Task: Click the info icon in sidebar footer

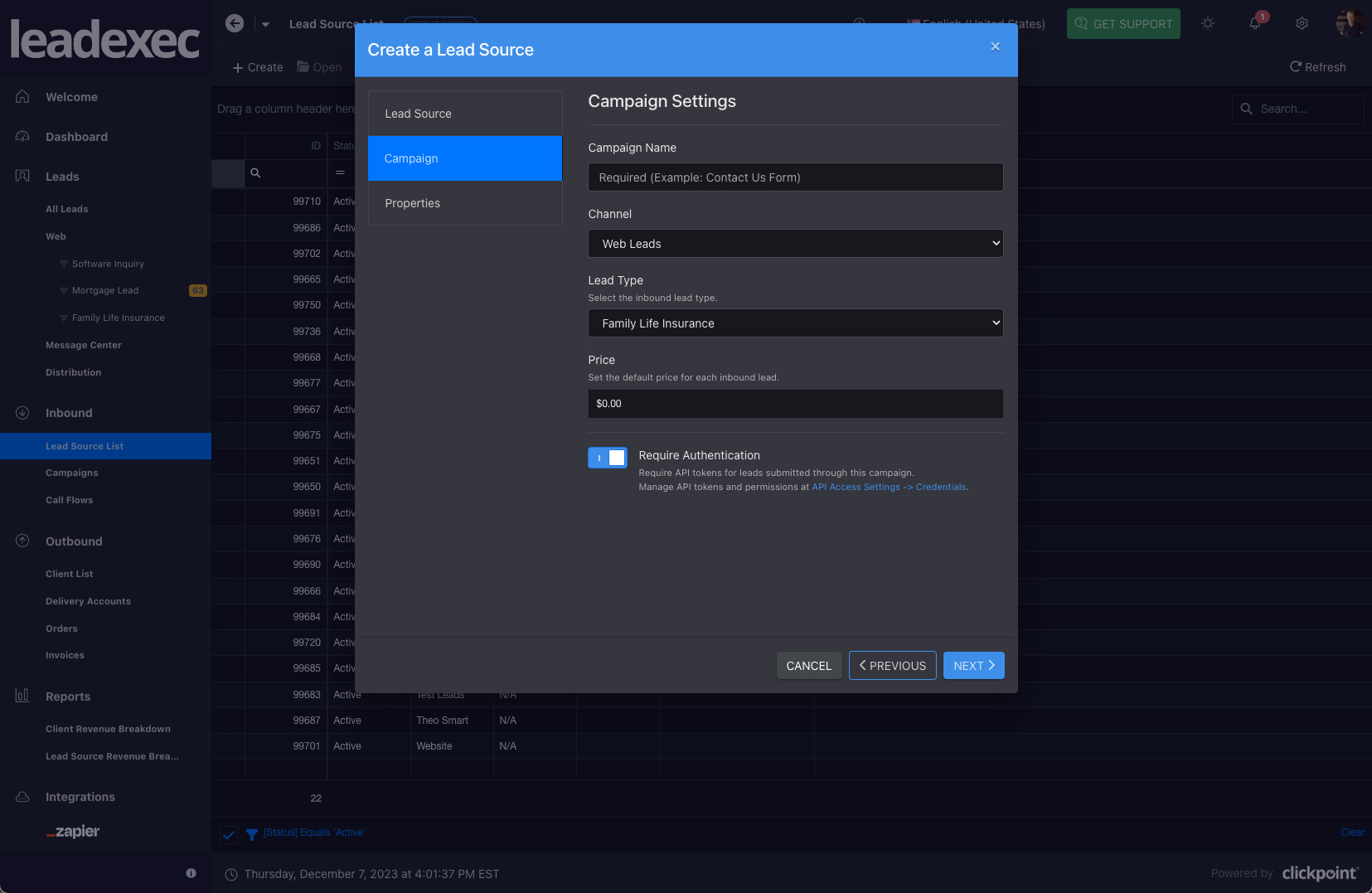Action: [191, 873]
